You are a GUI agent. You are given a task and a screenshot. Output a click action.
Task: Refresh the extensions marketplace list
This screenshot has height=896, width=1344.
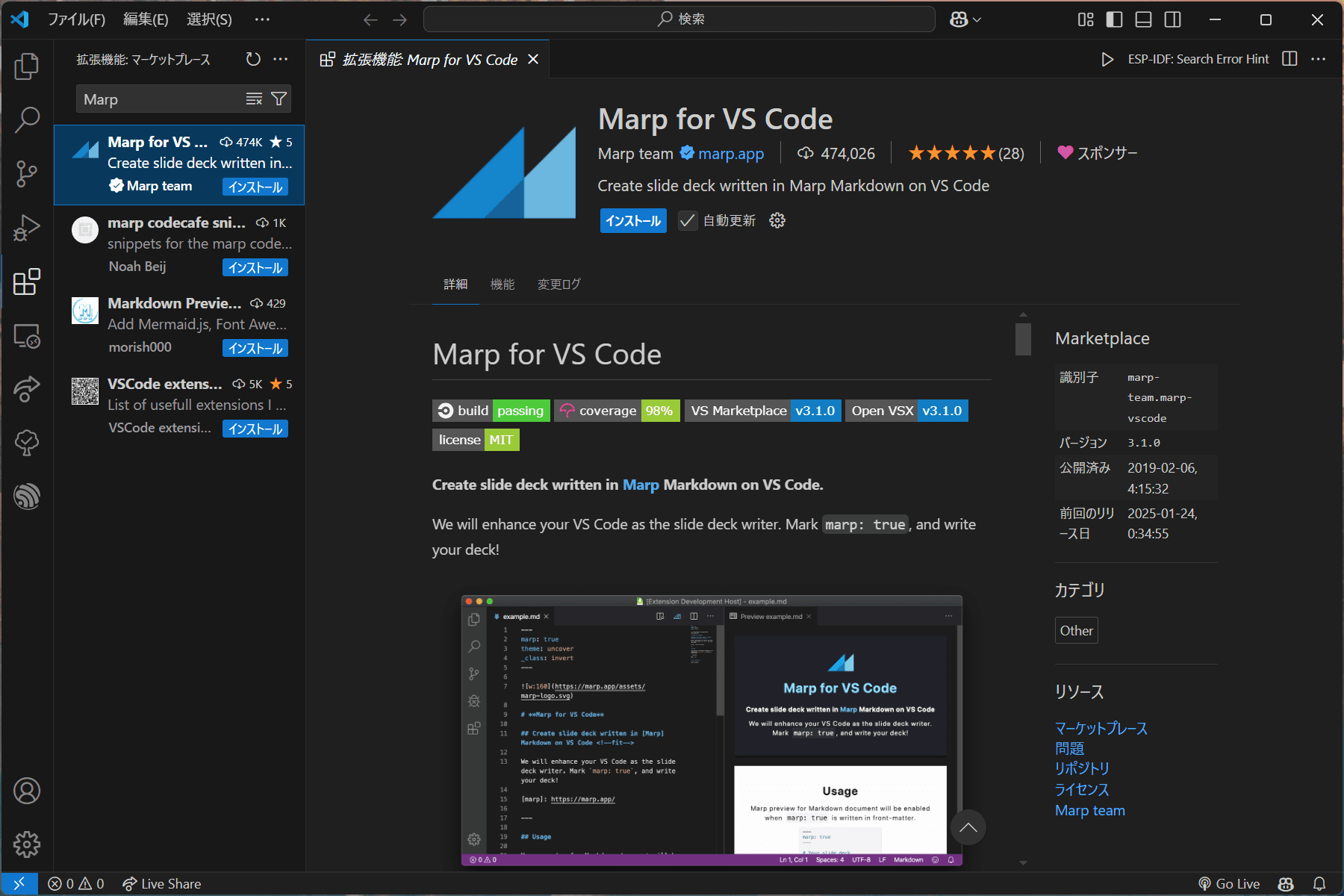[x=253, y=59]
